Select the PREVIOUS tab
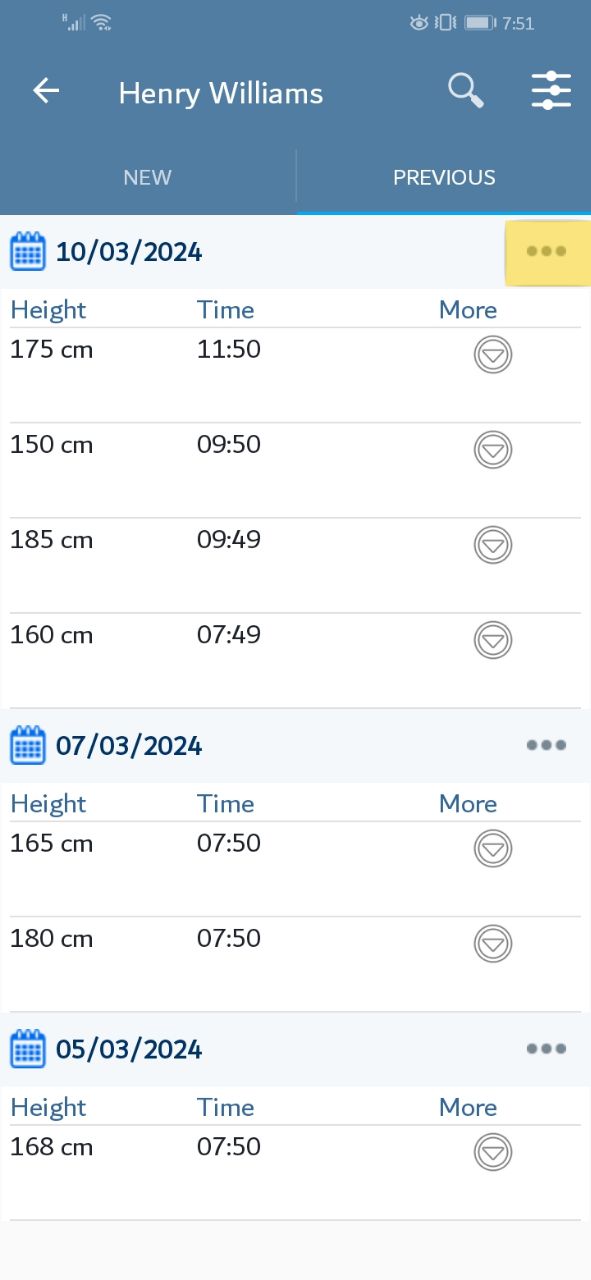The image size is (591, 1280). [444, 177]
